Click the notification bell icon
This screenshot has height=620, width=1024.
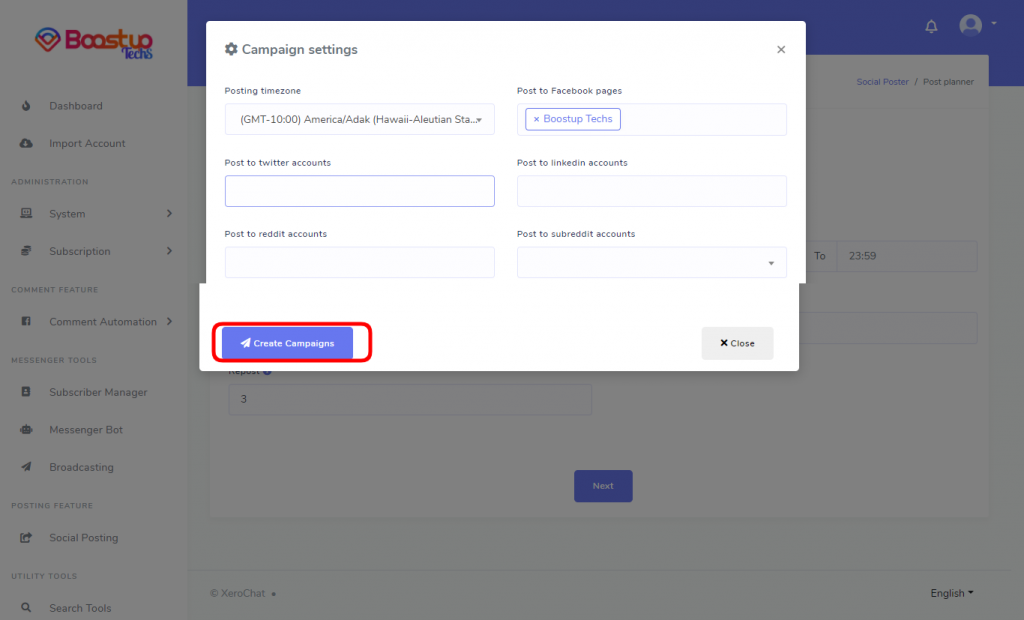click(931, 26)
